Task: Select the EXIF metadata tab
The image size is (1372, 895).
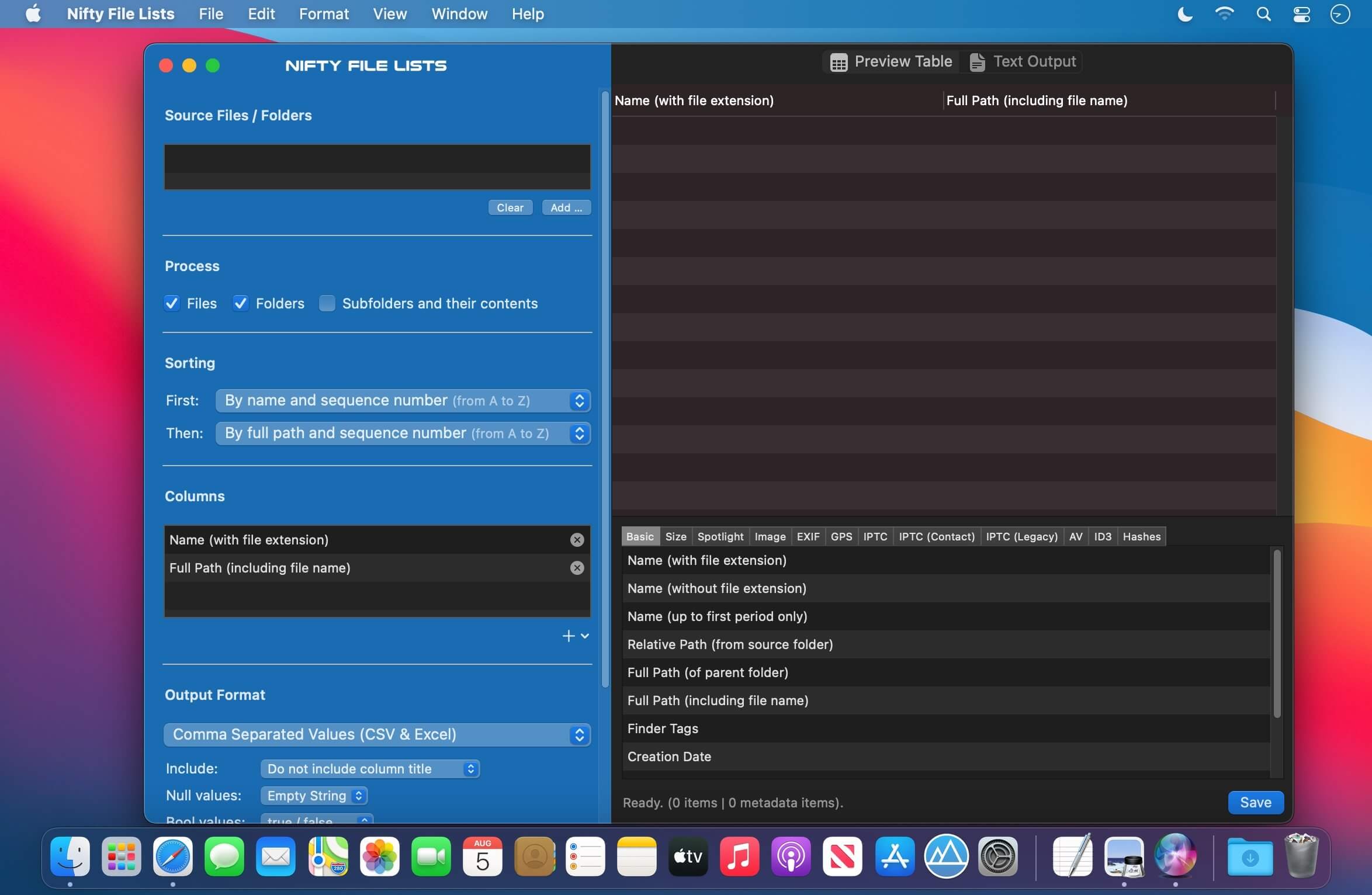Action: pyautogui.click(x=808, y=536)
